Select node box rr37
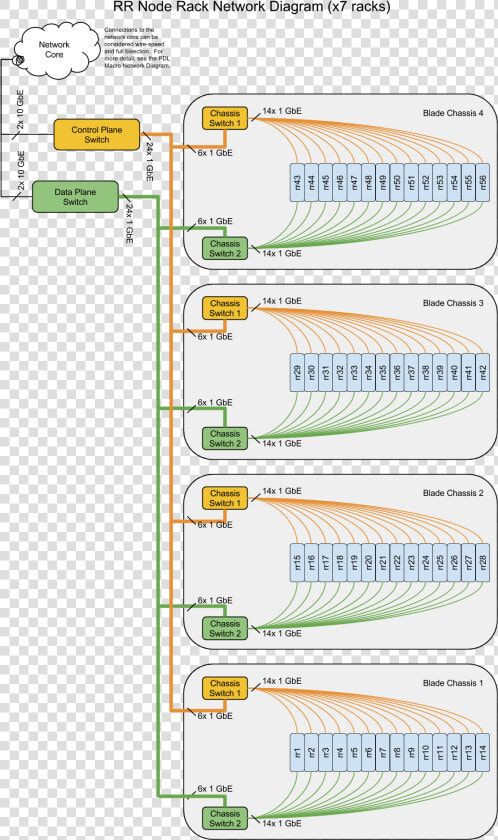The height and width of the screenshot is (840, 498). [x=411, y=373]
